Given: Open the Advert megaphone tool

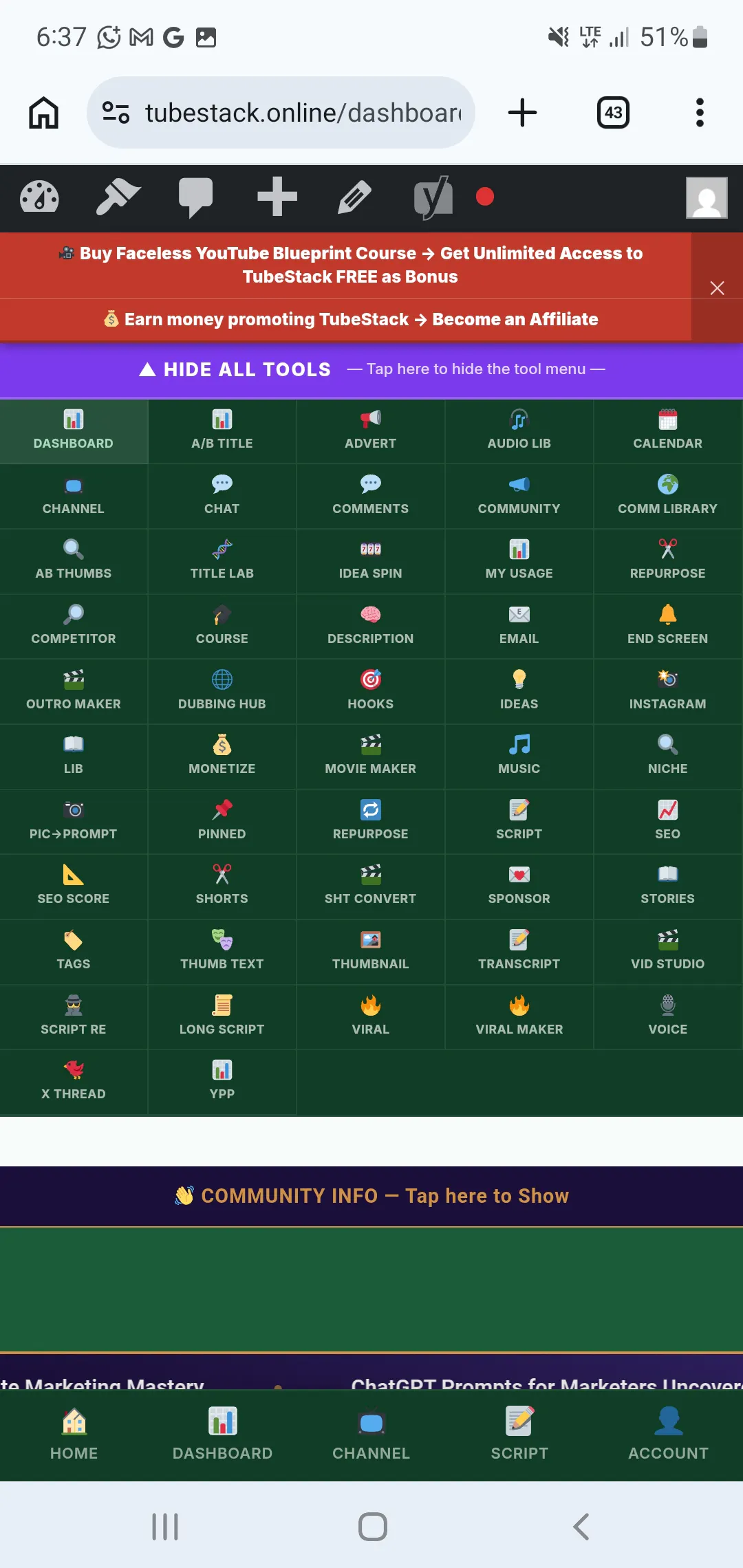Looking at the screenshot, I should 371,431.
